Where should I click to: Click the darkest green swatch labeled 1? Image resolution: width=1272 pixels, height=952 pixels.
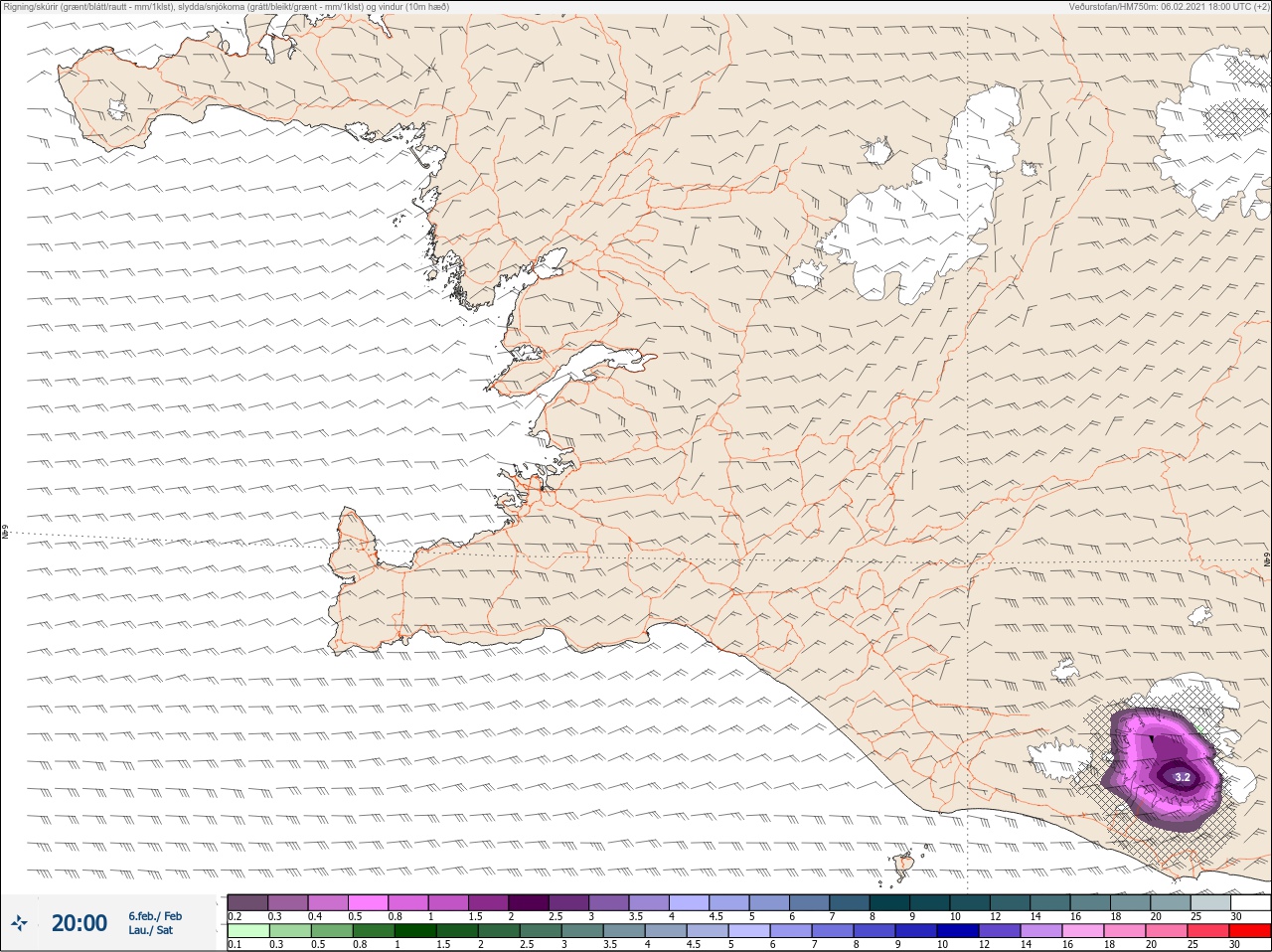click(413, 932)
